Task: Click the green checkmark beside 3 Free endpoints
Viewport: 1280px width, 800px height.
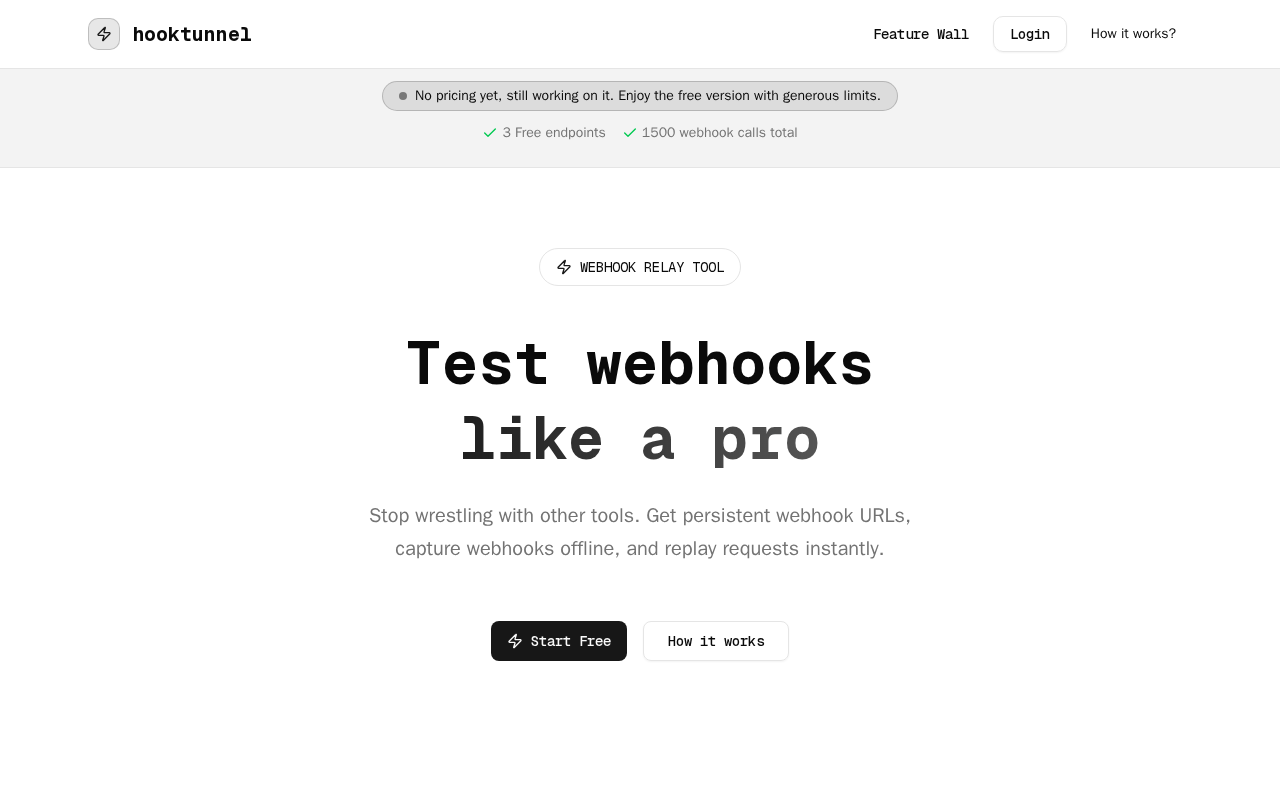Action: 490,133
